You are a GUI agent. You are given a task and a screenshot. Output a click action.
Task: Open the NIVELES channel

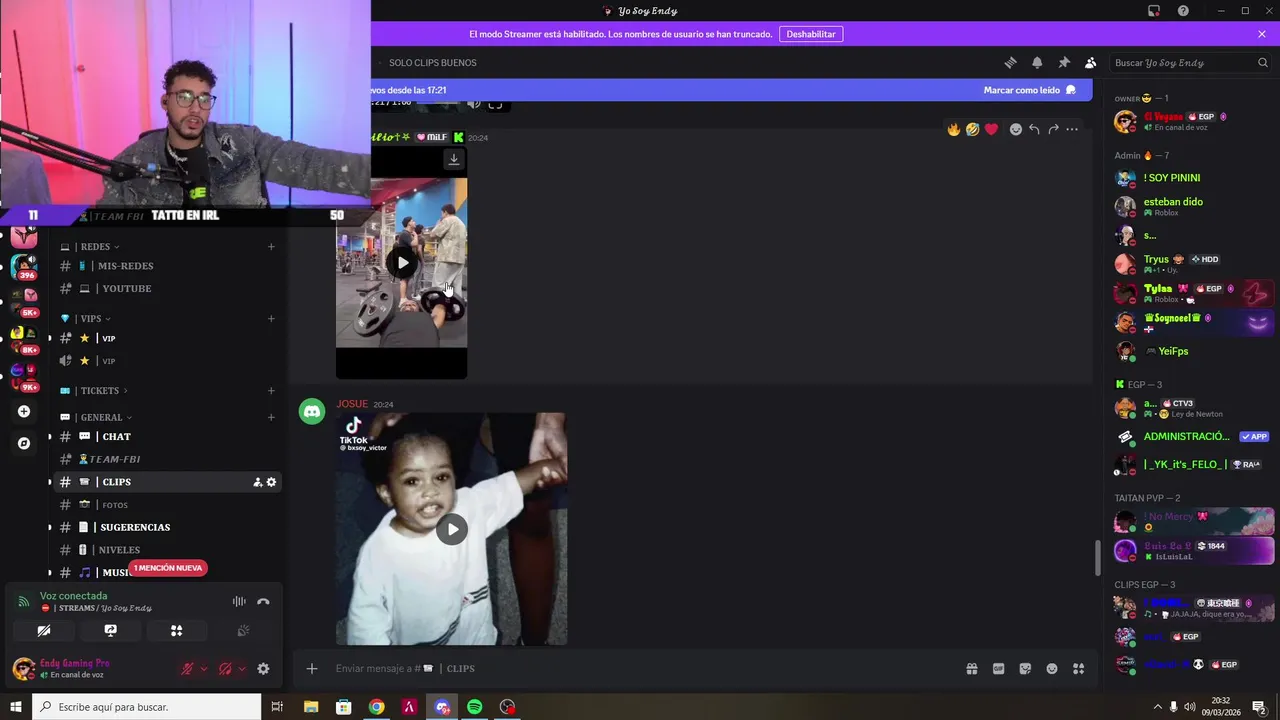click(168, 550)
